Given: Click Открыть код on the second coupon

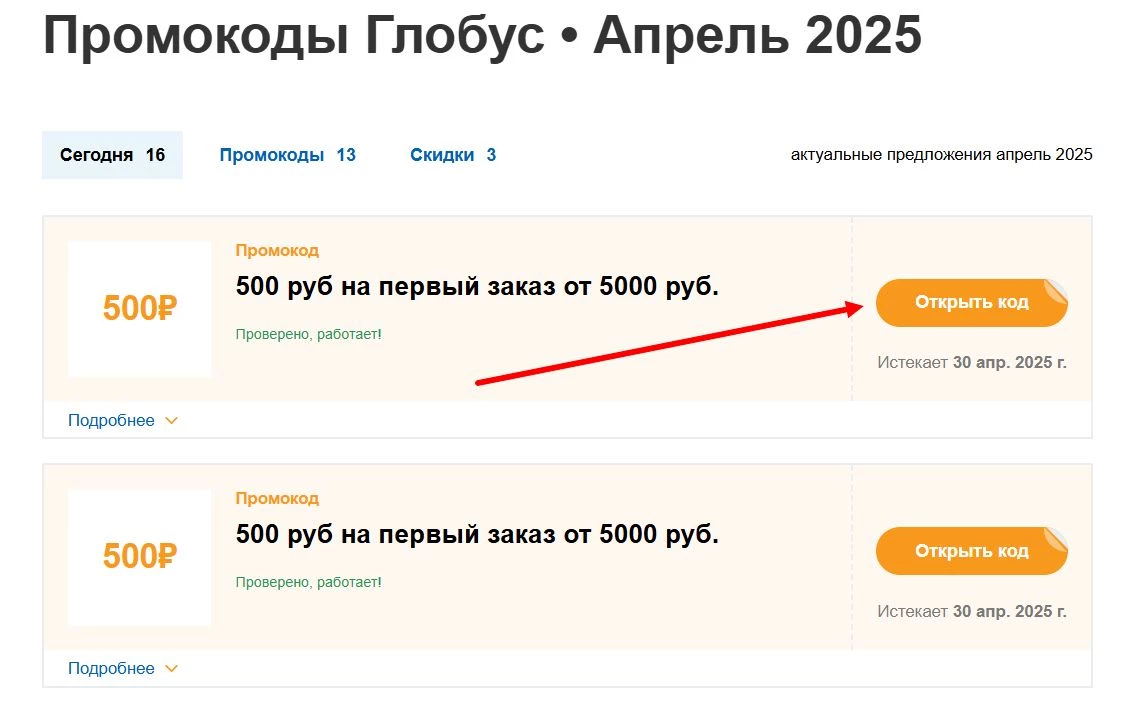Looking at the screenshot, I should pos(971,550).
